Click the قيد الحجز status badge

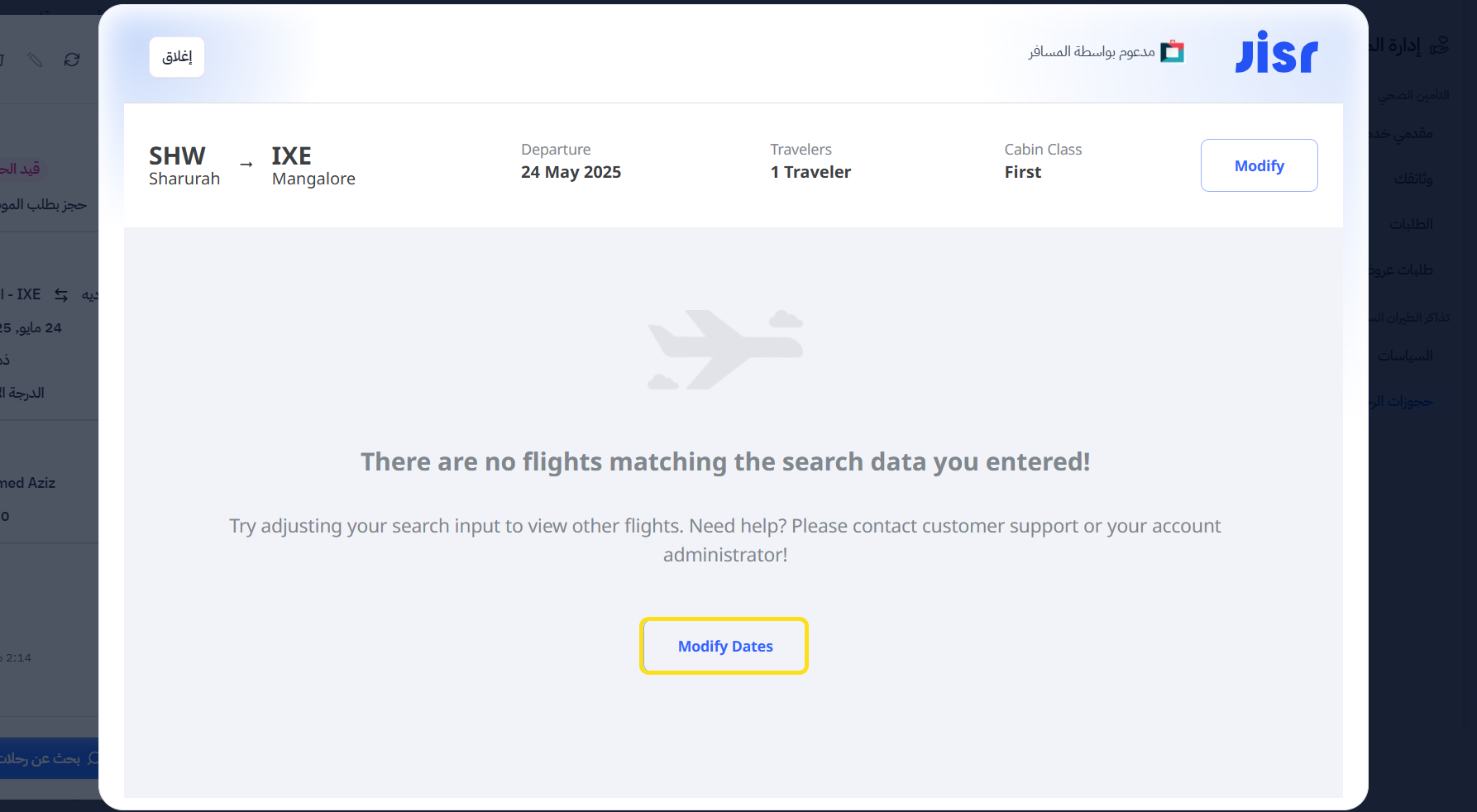[18, 168]
